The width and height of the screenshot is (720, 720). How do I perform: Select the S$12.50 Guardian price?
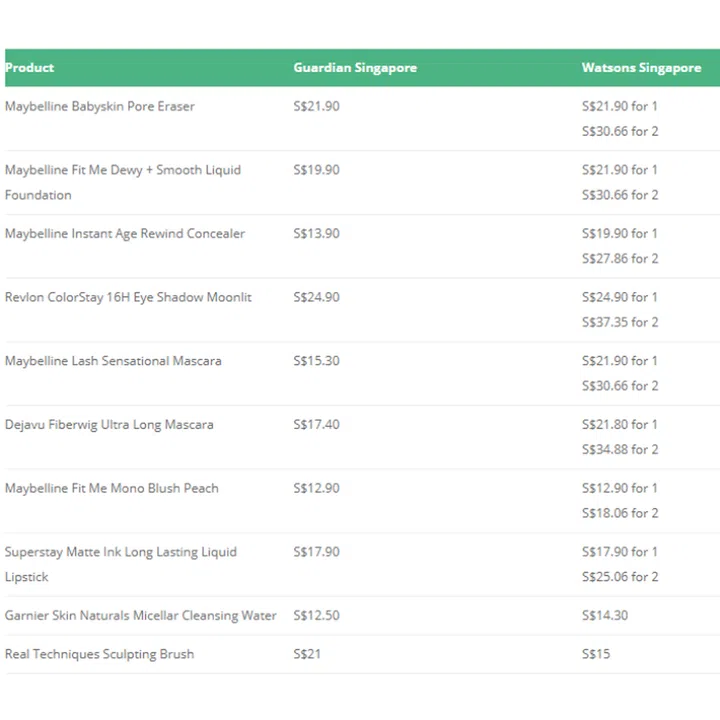pos(316,616)
